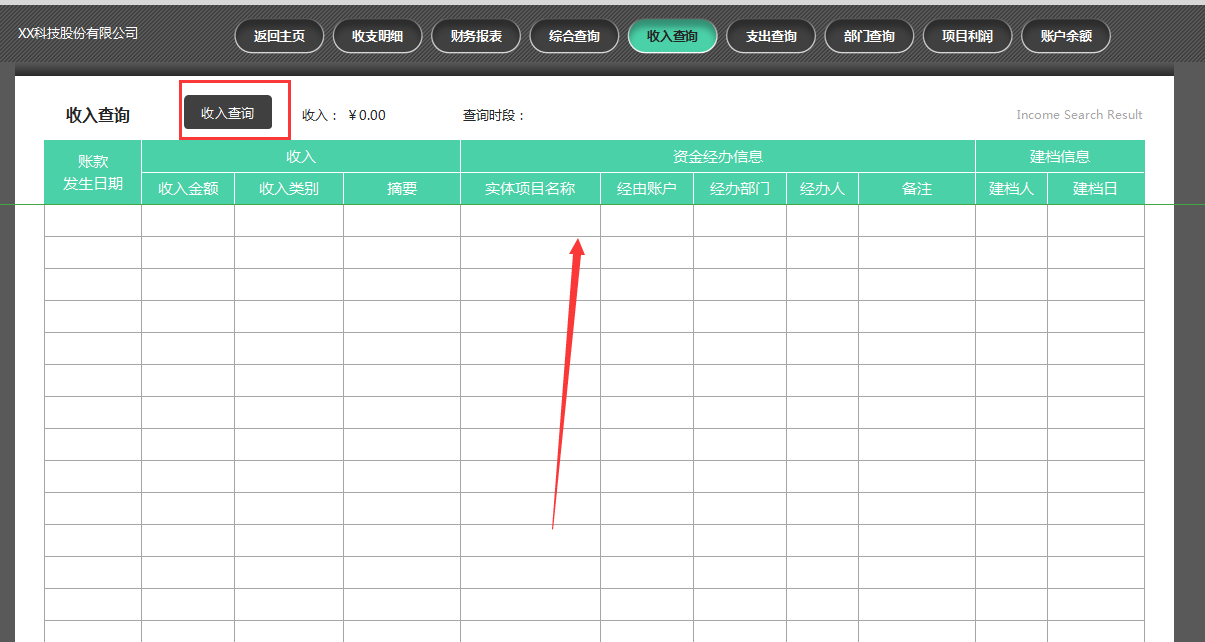Switch to the 收入查询 tab
Viewport: 1205px width, 642px height.
(x=672, y=35)
